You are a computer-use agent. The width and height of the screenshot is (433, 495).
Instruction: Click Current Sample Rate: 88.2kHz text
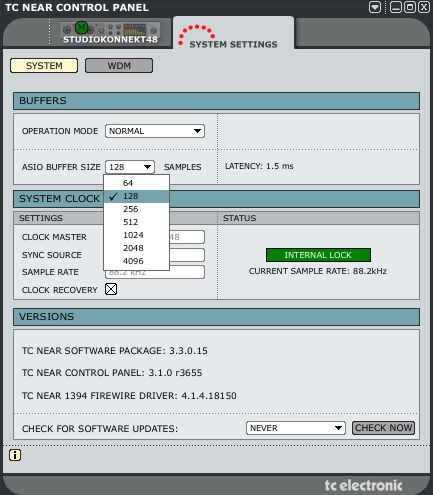click(318, 271)
